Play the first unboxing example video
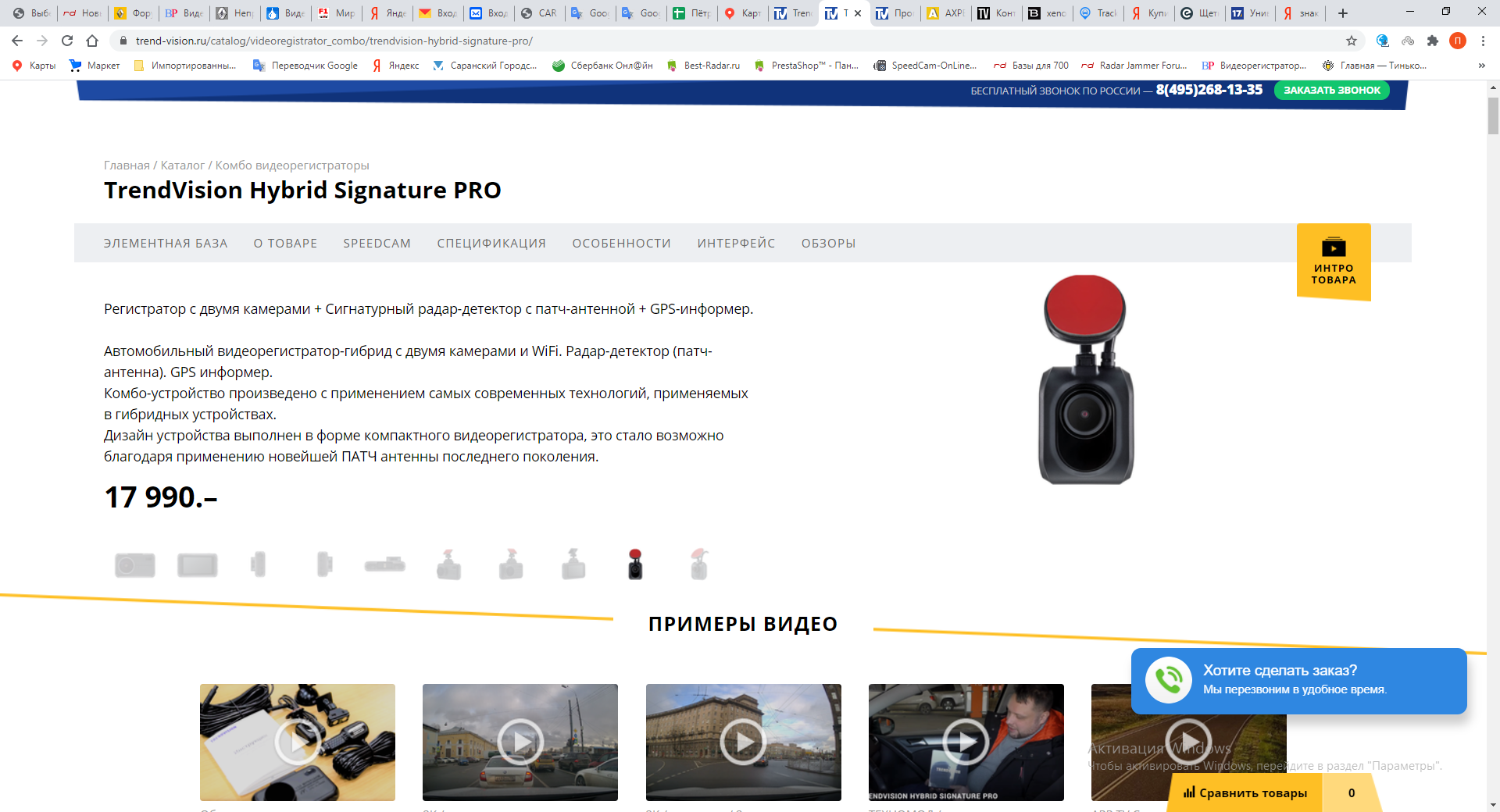This screenshot has height=812, width=1500. [298, 742]
